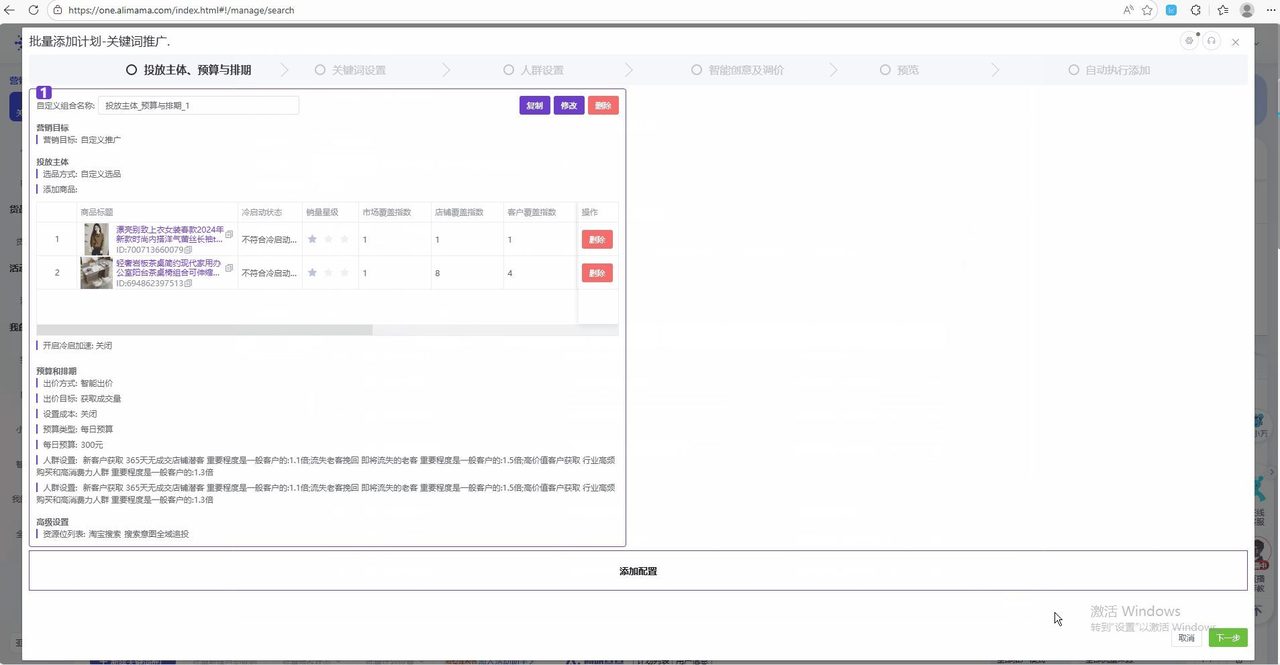1280x665 pixels.
Task: Click 选品方式: 自定义选品 text
Action: 82,174
